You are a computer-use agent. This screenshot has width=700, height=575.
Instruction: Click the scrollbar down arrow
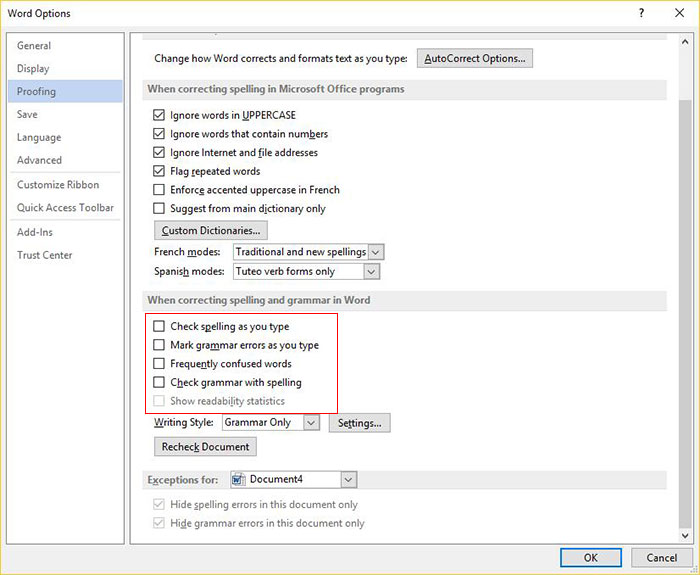tap(685, 535)
